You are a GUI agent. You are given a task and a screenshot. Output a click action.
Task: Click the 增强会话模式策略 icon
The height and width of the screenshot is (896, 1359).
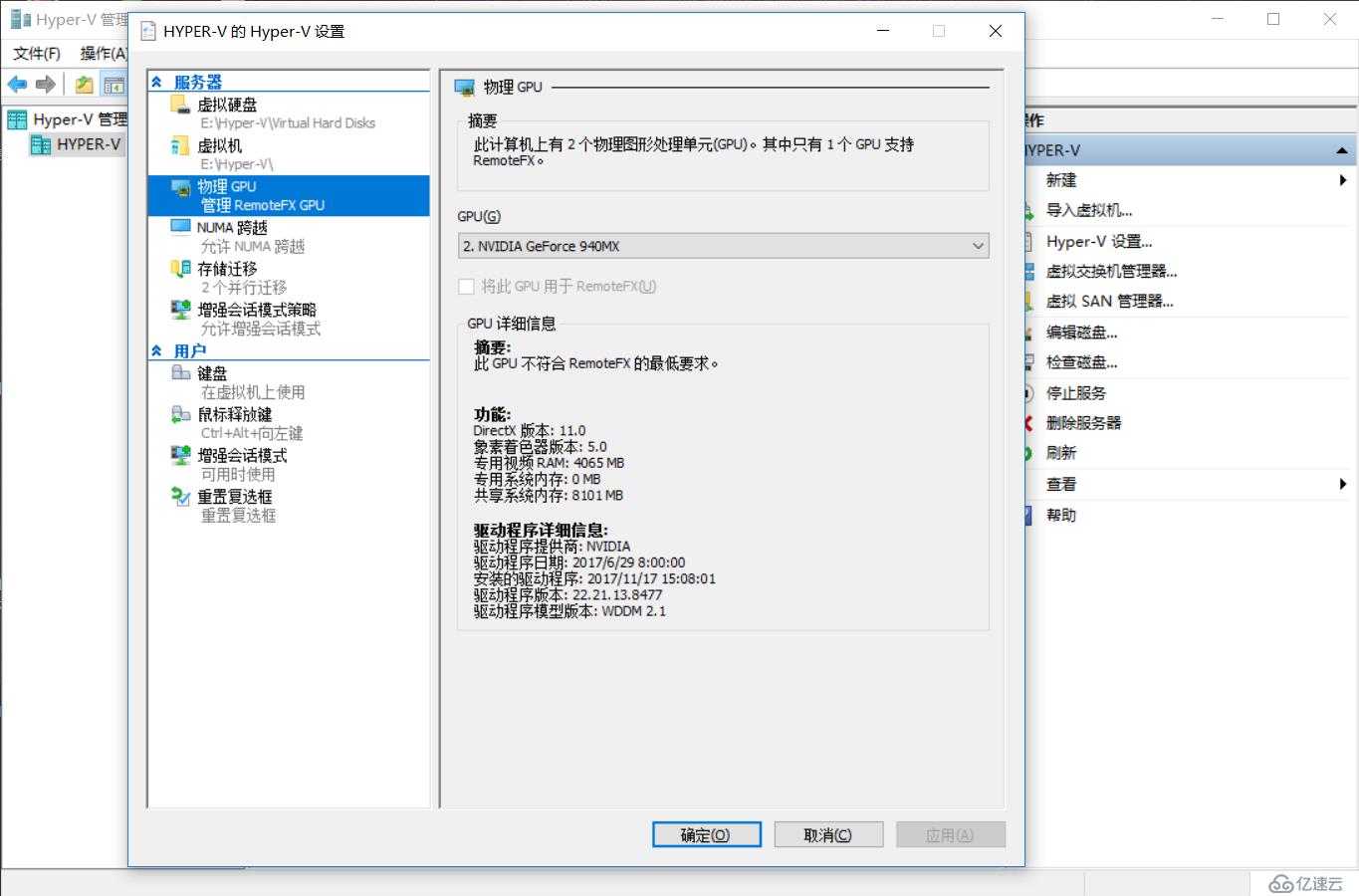click(x=180, y=310)
